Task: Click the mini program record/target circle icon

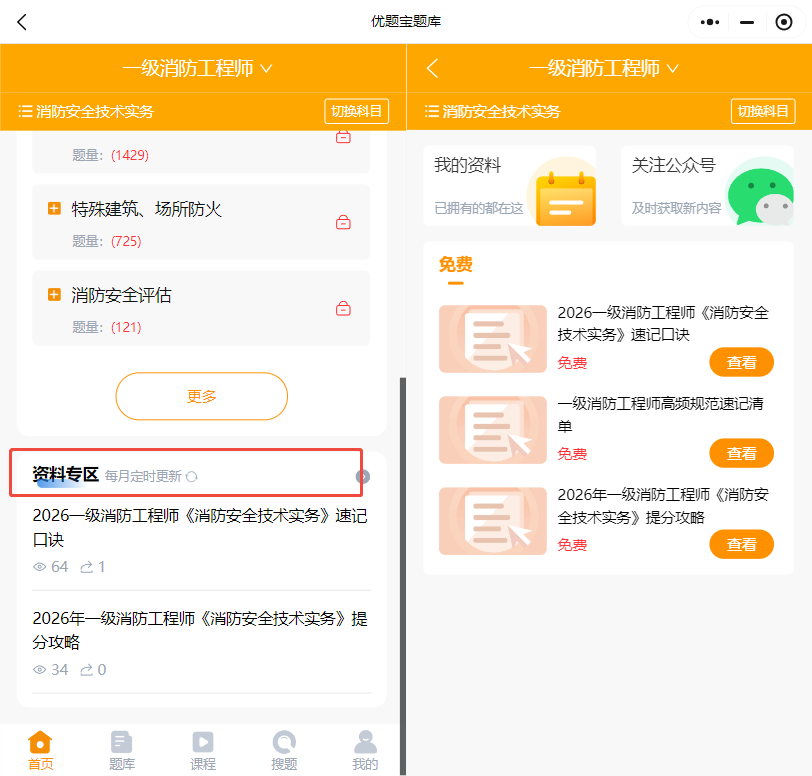Action: click(x=784, y=22)
